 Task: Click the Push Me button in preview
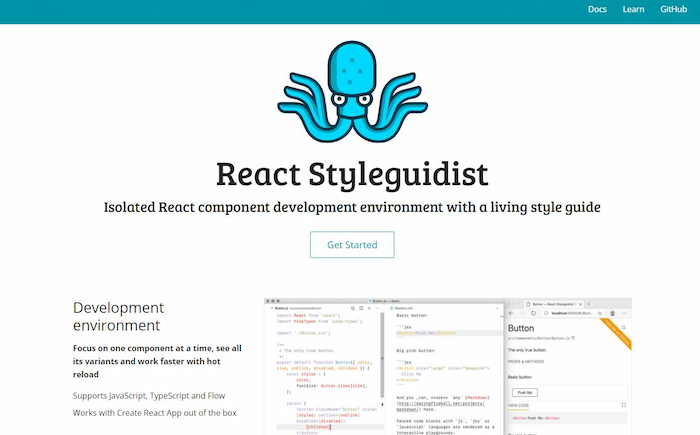(525, 393)
